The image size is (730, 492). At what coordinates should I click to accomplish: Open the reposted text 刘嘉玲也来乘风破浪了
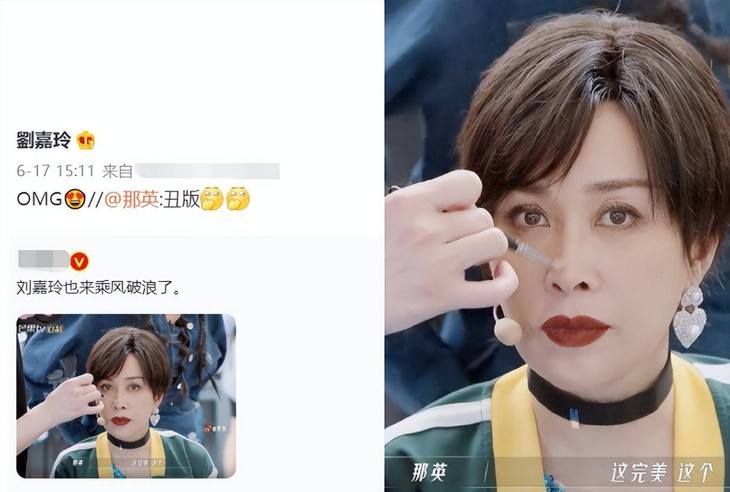point(98,289)
